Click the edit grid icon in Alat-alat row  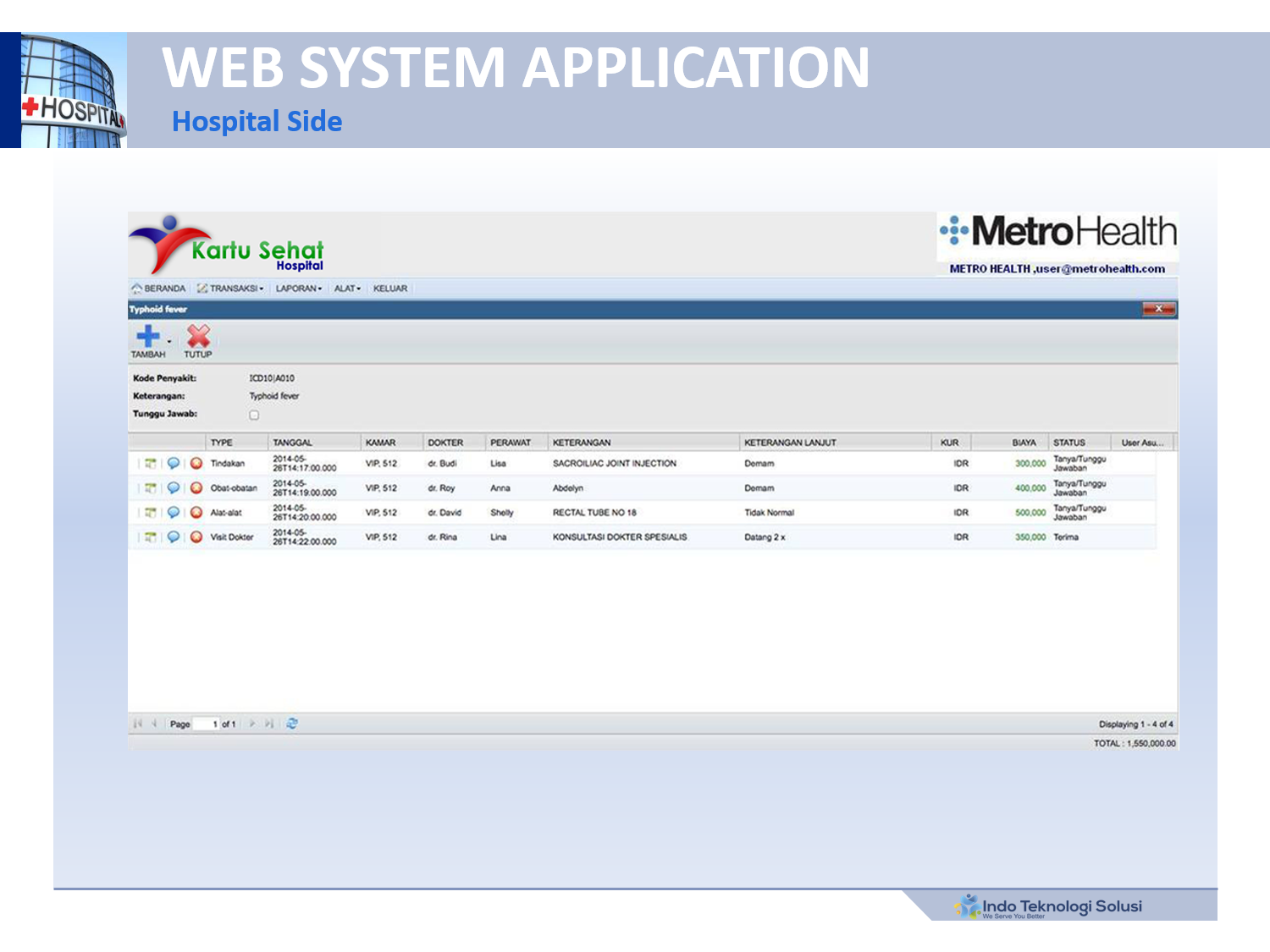pyautogui.click(x=151, y=512)
